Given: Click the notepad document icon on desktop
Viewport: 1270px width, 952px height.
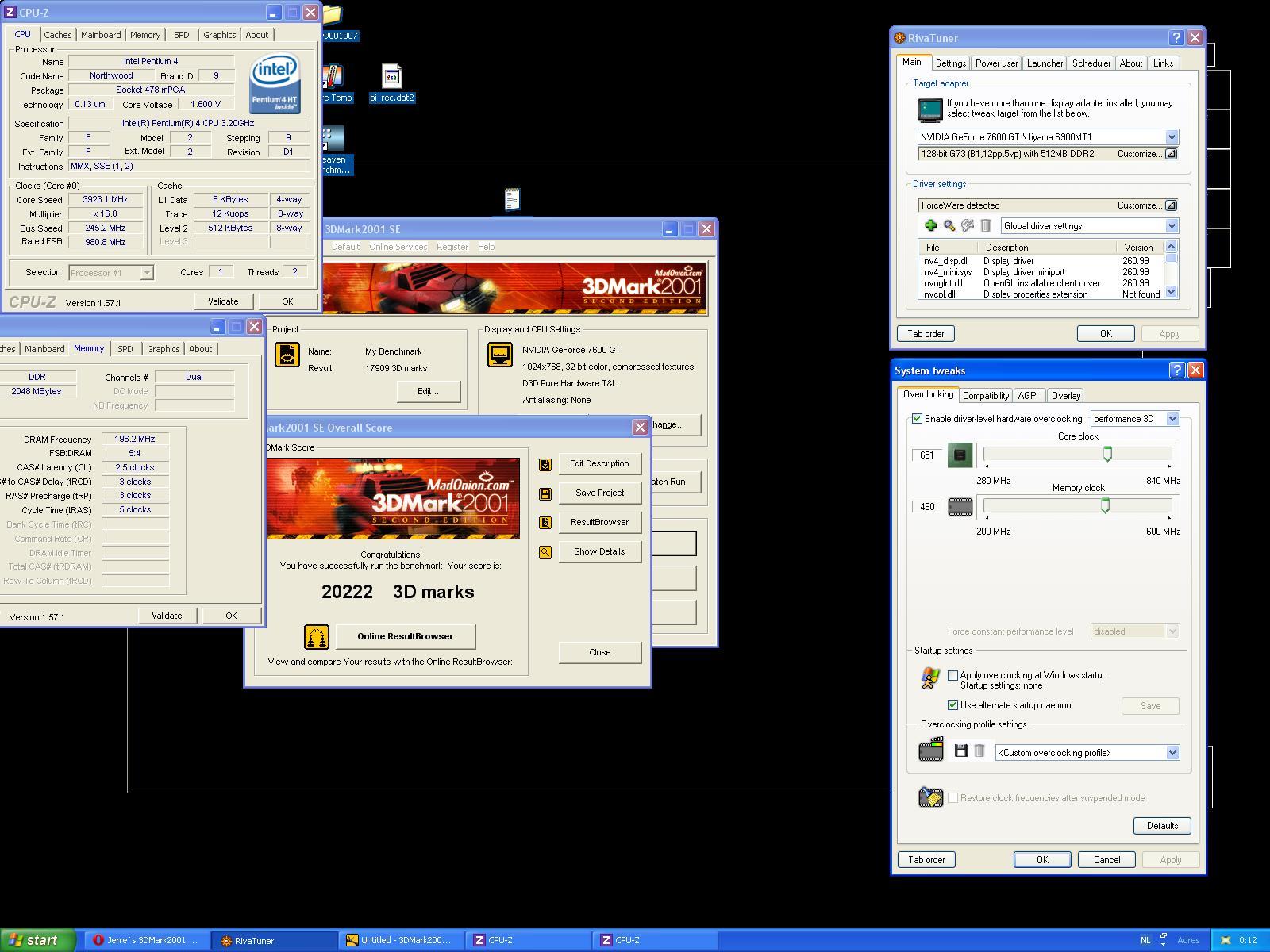Looking at the screenshot, I should [x=512, y=199].
